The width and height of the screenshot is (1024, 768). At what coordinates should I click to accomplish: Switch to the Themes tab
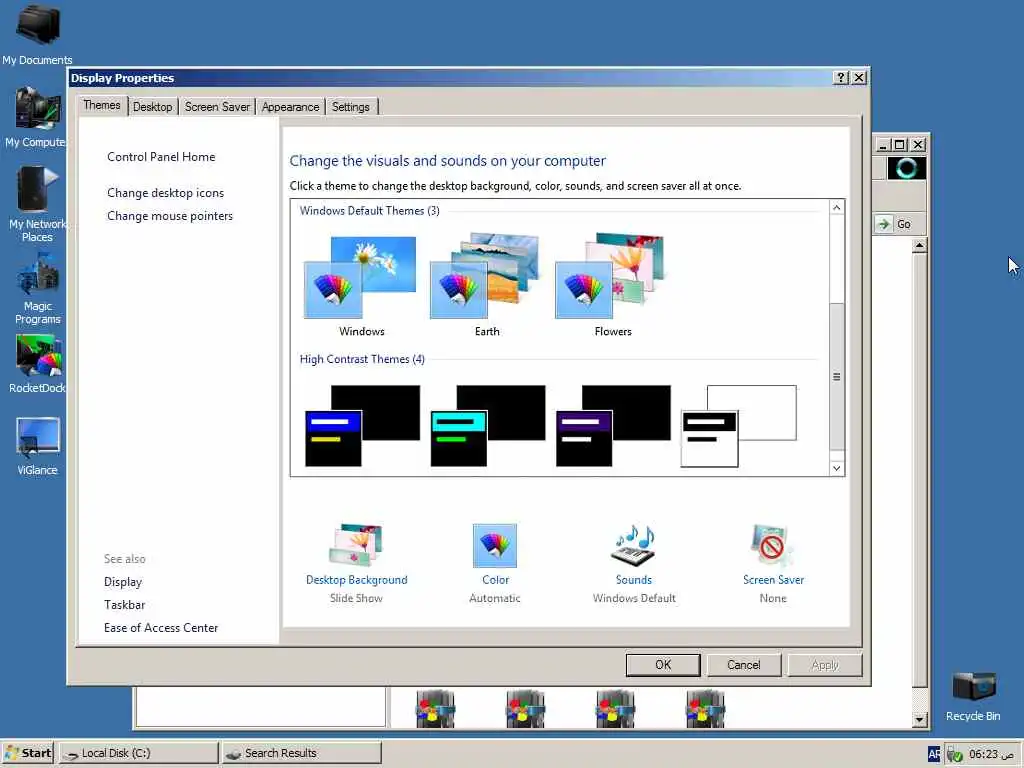tap(102, 105)
